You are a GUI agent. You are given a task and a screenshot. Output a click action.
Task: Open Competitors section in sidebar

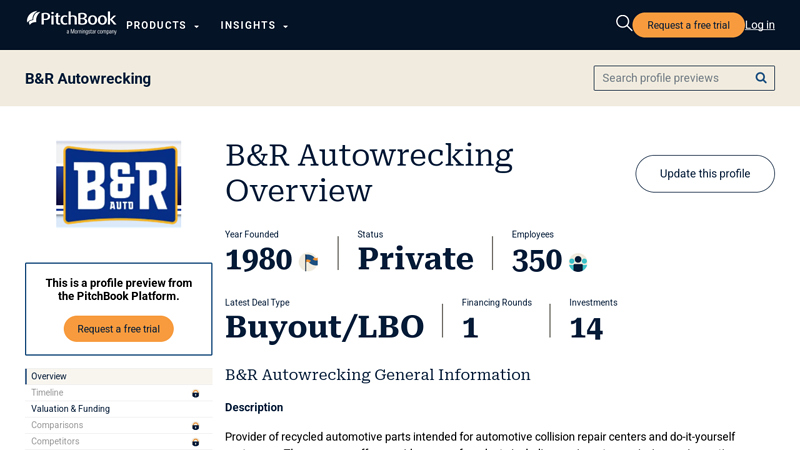(x=119, y=441)
